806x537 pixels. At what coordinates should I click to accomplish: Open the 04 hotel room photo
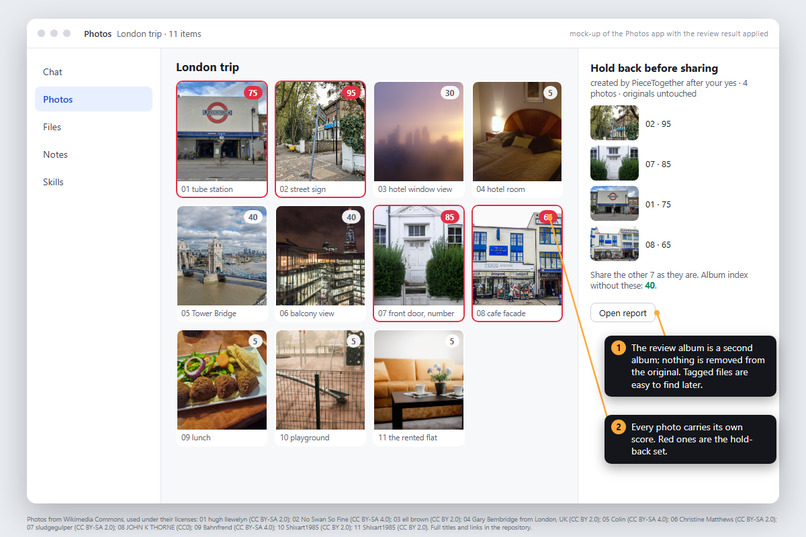click(x=517, y=132)
